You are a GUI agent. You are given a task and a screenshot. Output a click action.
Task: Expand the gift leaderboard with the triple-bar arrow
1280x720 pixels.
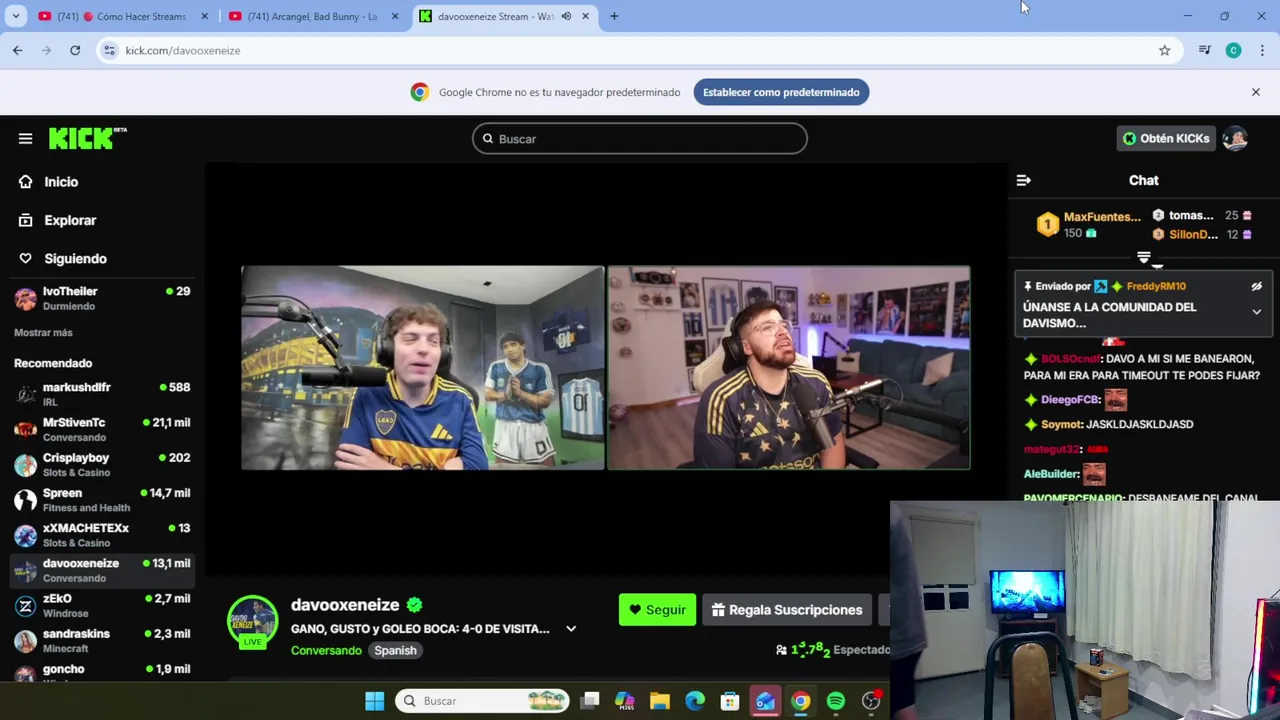[1144, 258]
